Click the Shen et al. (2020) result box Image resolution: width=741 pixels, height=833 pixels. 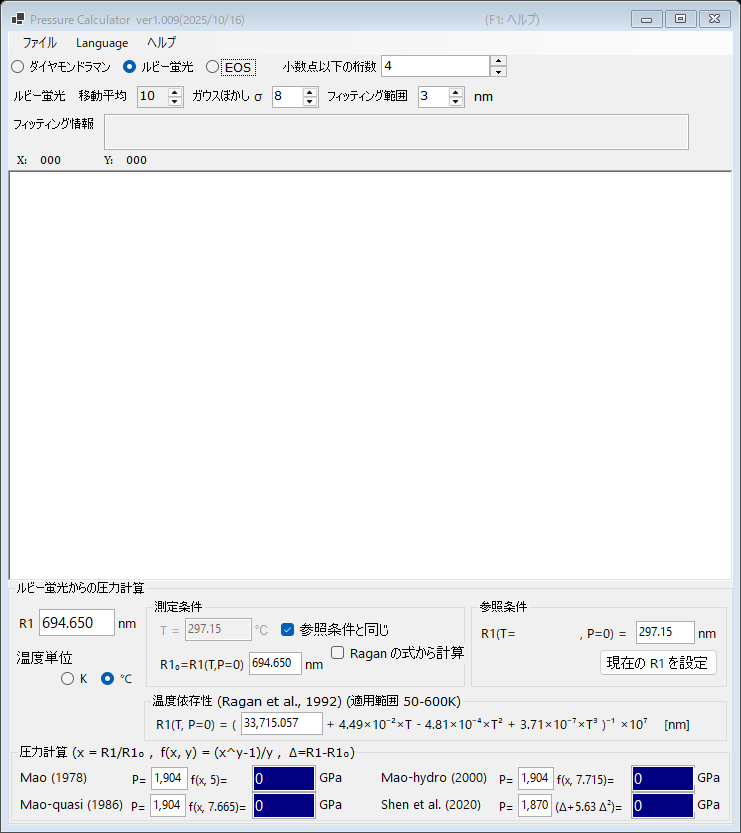coord(662,806)
